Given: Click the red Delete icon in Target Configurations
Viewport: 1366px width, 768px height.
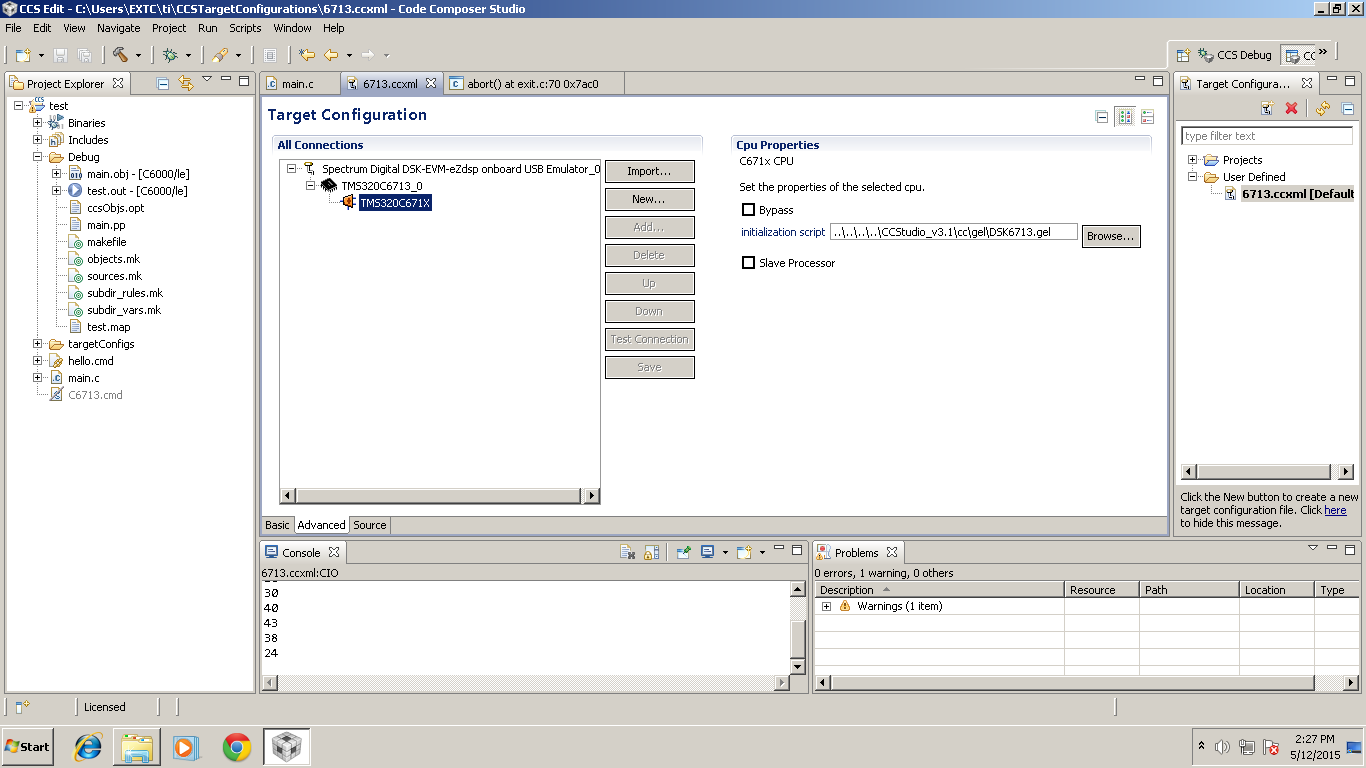Looking at the screenshot, I should pyautogui.click(x=1291, y=108).
